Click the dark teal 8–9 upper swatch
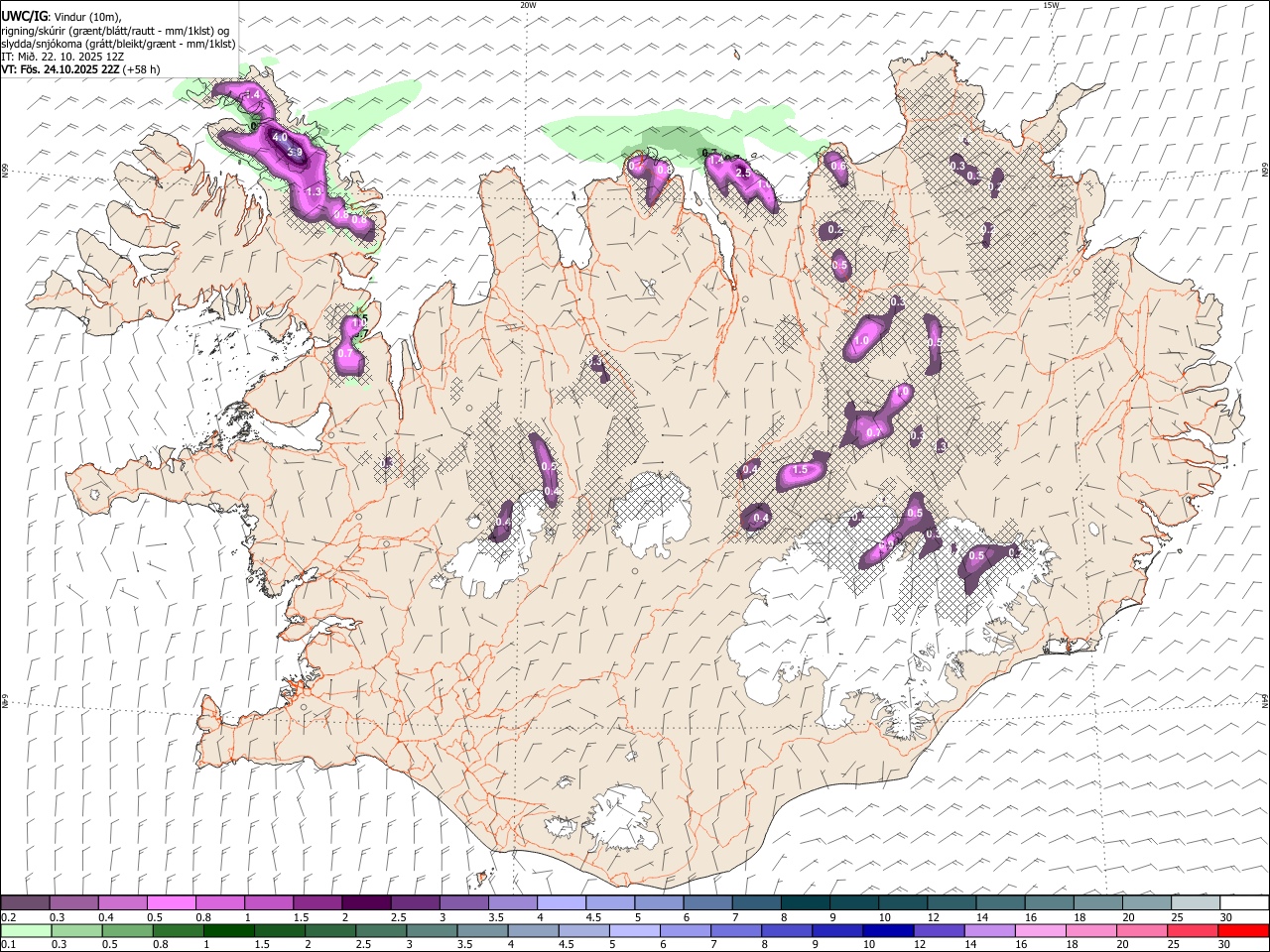1270x952 pixels. pos(806,903)
